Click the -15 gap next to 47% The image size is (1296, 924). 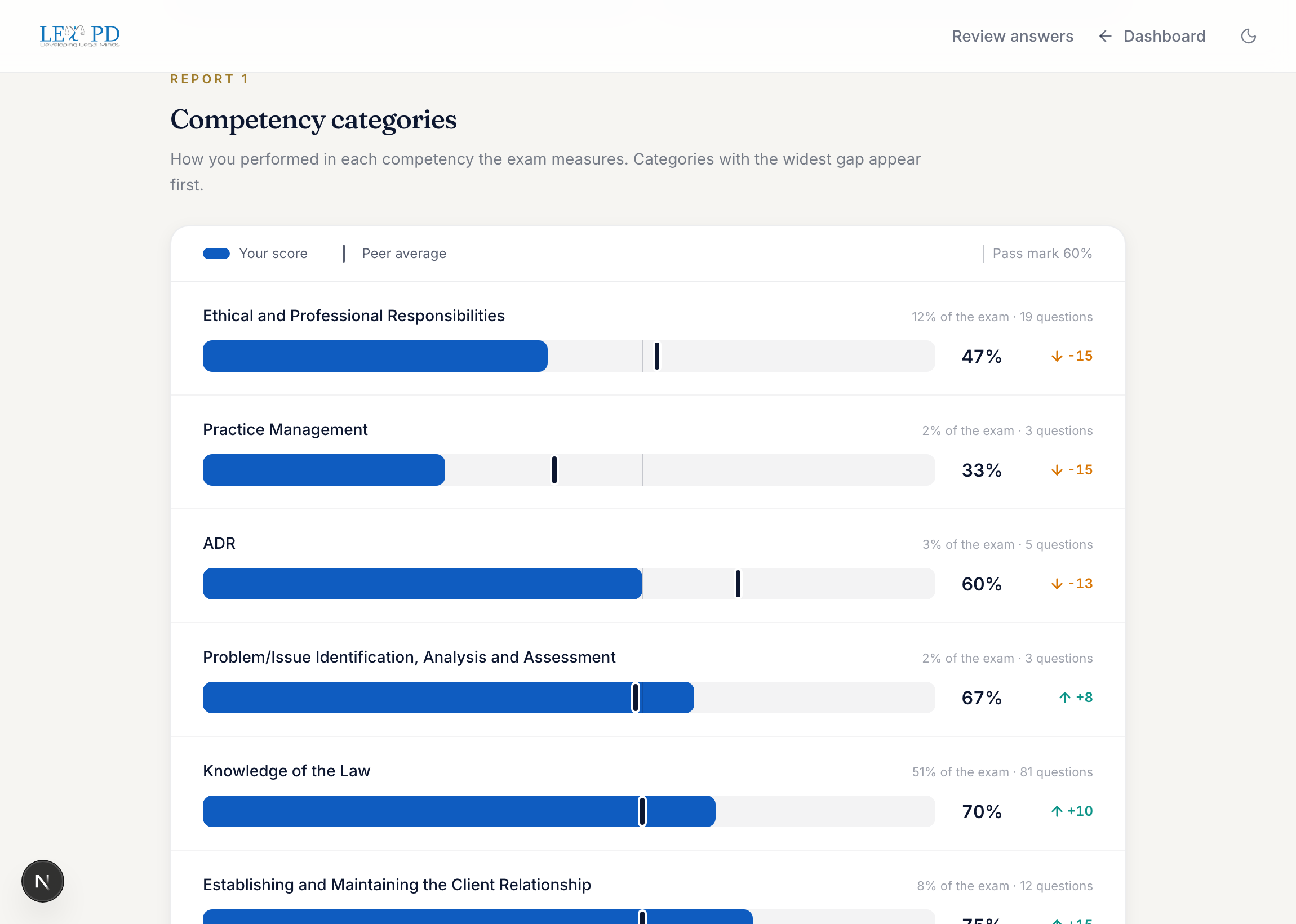point(1071,356)
